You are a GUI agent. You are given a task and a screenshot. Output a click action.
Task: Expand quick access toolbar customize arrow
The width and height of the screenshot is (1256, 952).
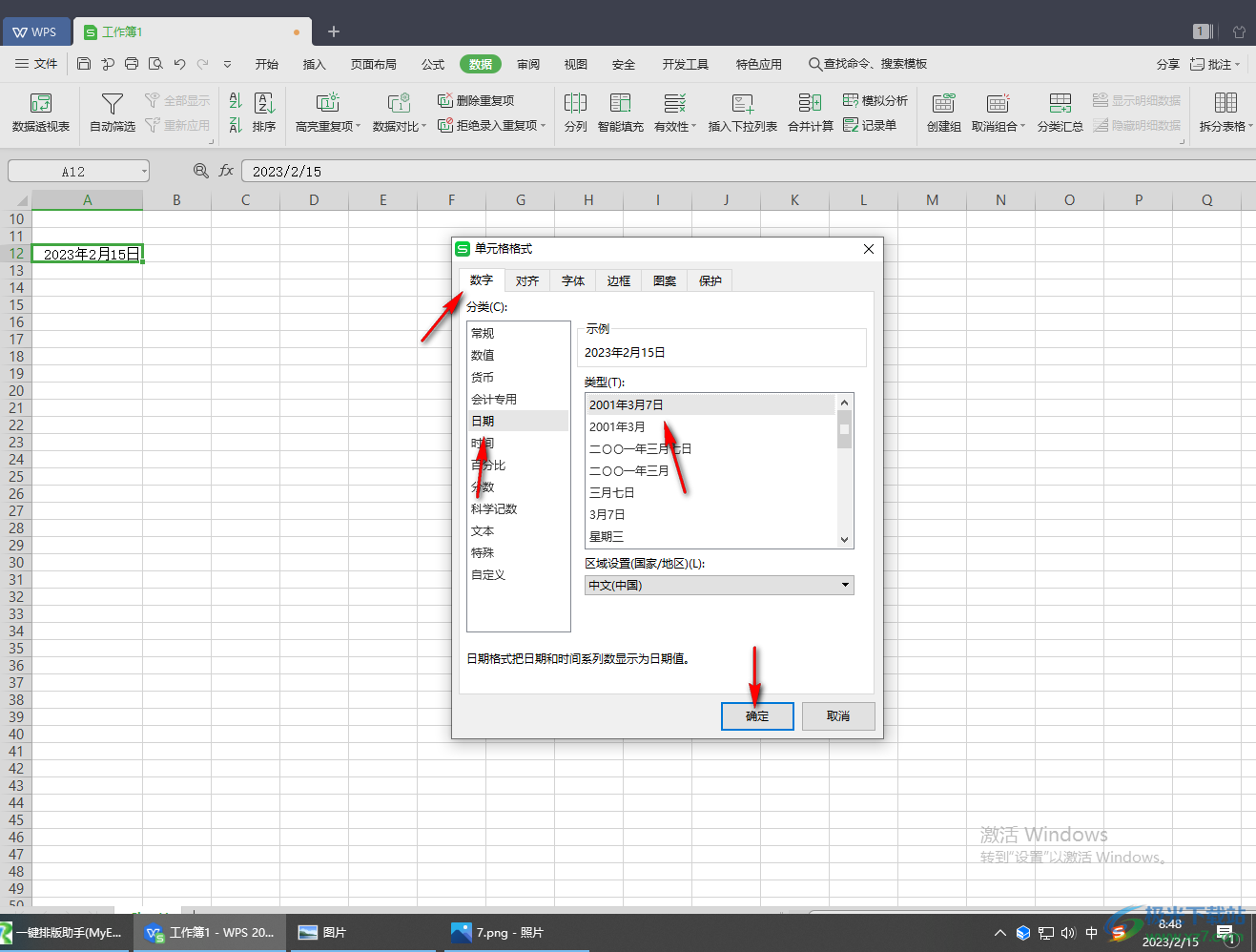(227, 64)
